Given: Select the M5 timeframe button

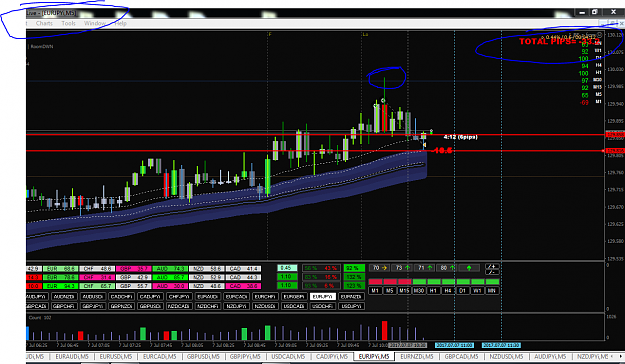Looking at the screenshot, I should click(x=389, y=291).
